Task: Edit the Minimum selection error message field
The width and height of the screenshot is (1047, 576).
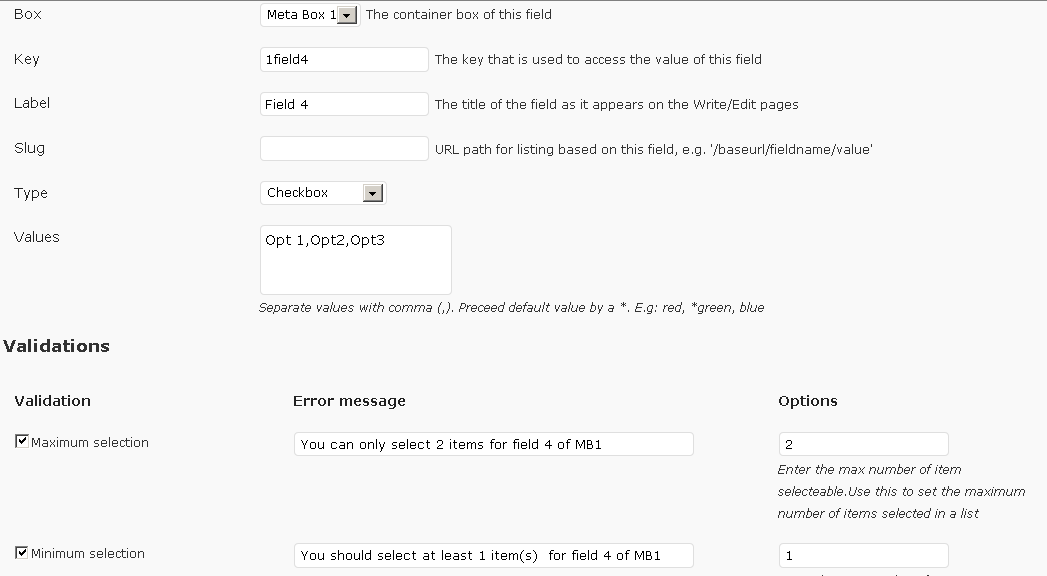Action: coord(493,555)
